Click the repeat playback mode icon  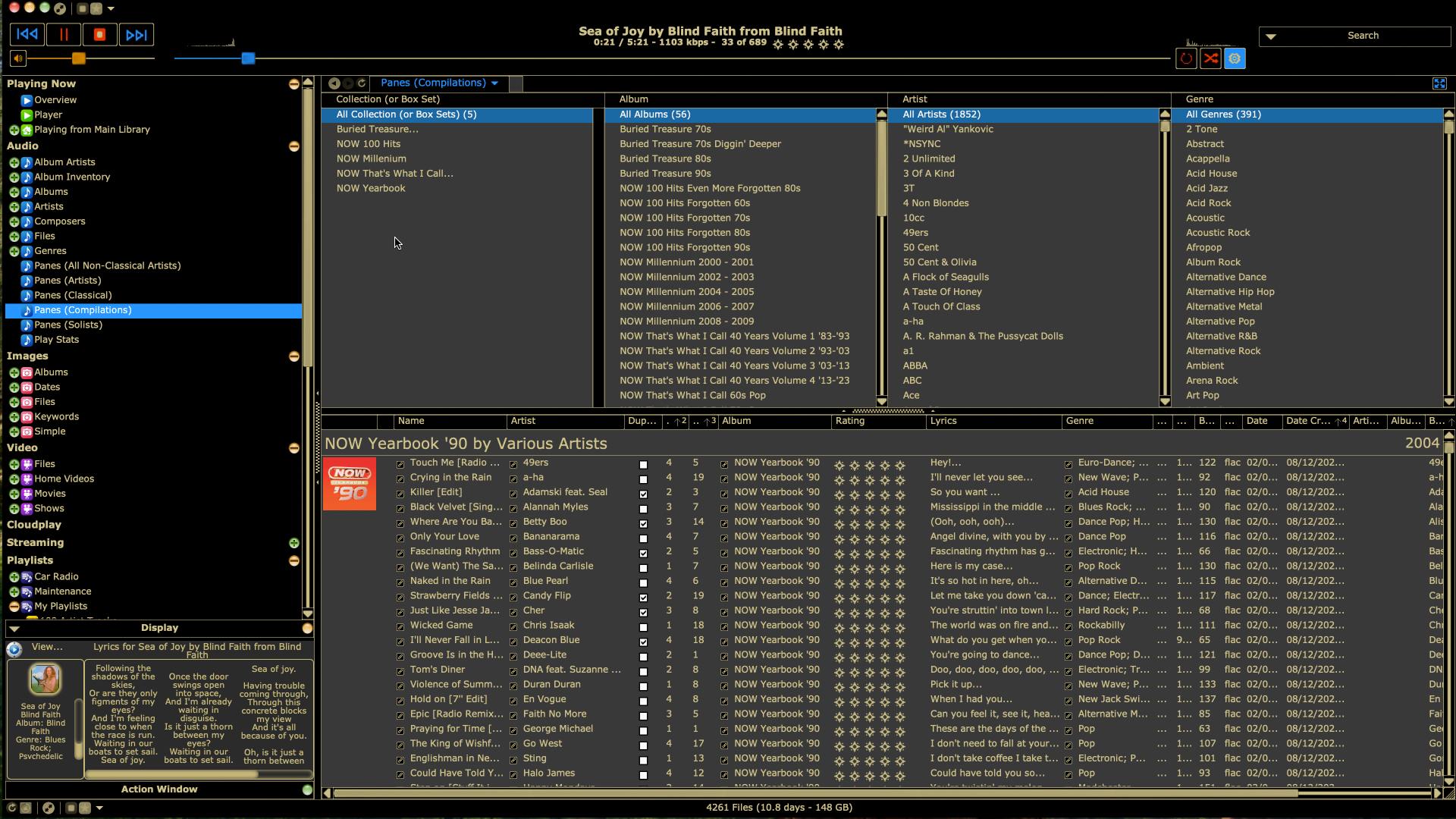[1186, 58]
